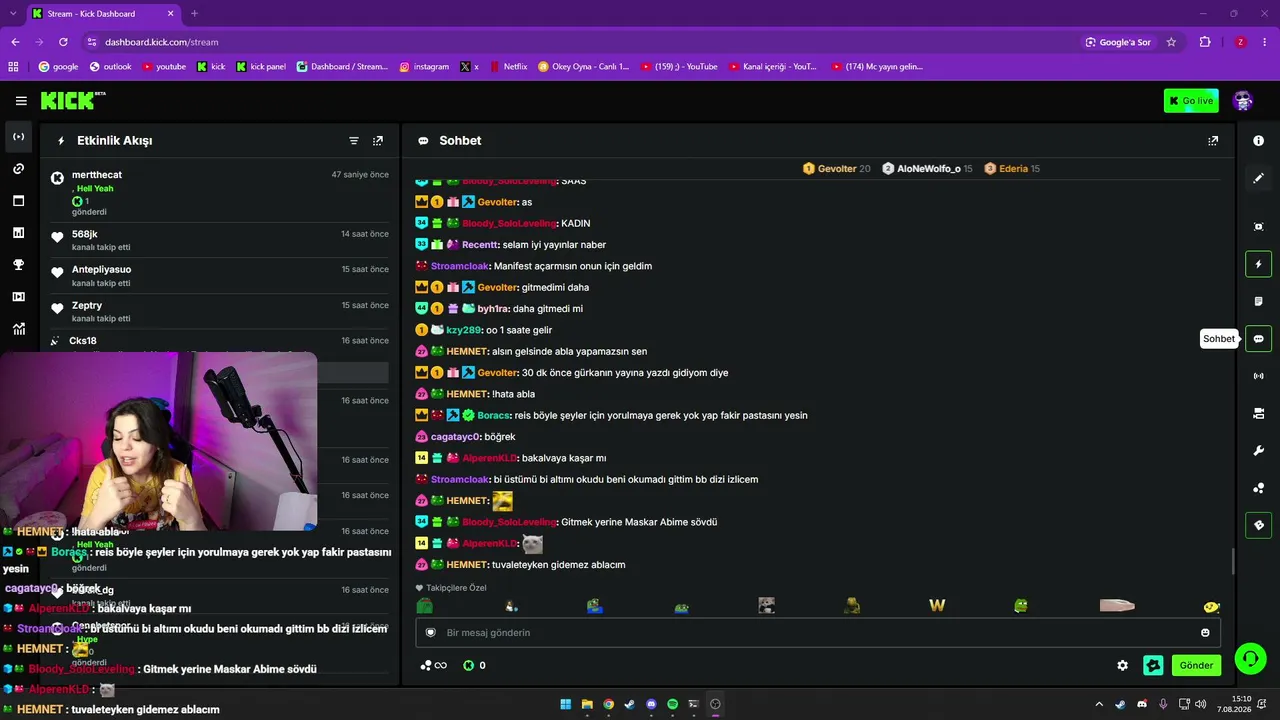Open the Windows Start menu

pyautogui.click(x=566, y=704)
